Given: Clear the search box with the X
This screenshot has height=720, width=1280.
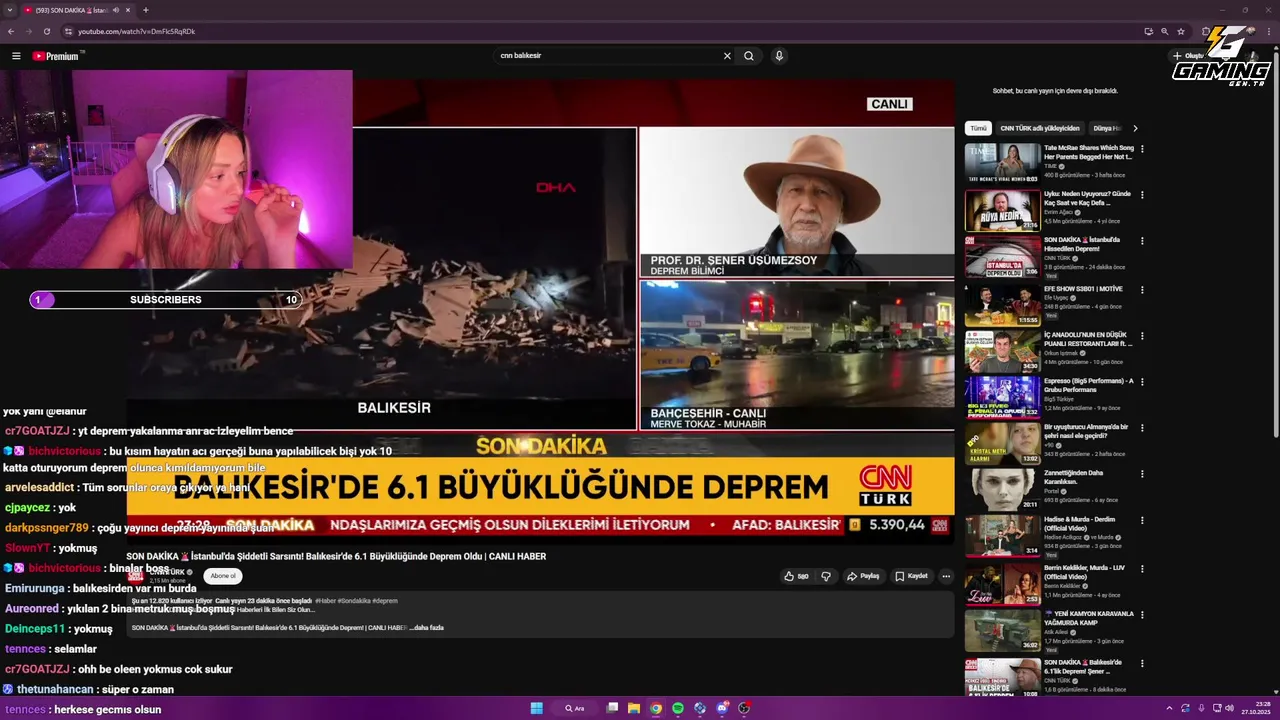Looking at the screenshot, I should click(727, 56).
